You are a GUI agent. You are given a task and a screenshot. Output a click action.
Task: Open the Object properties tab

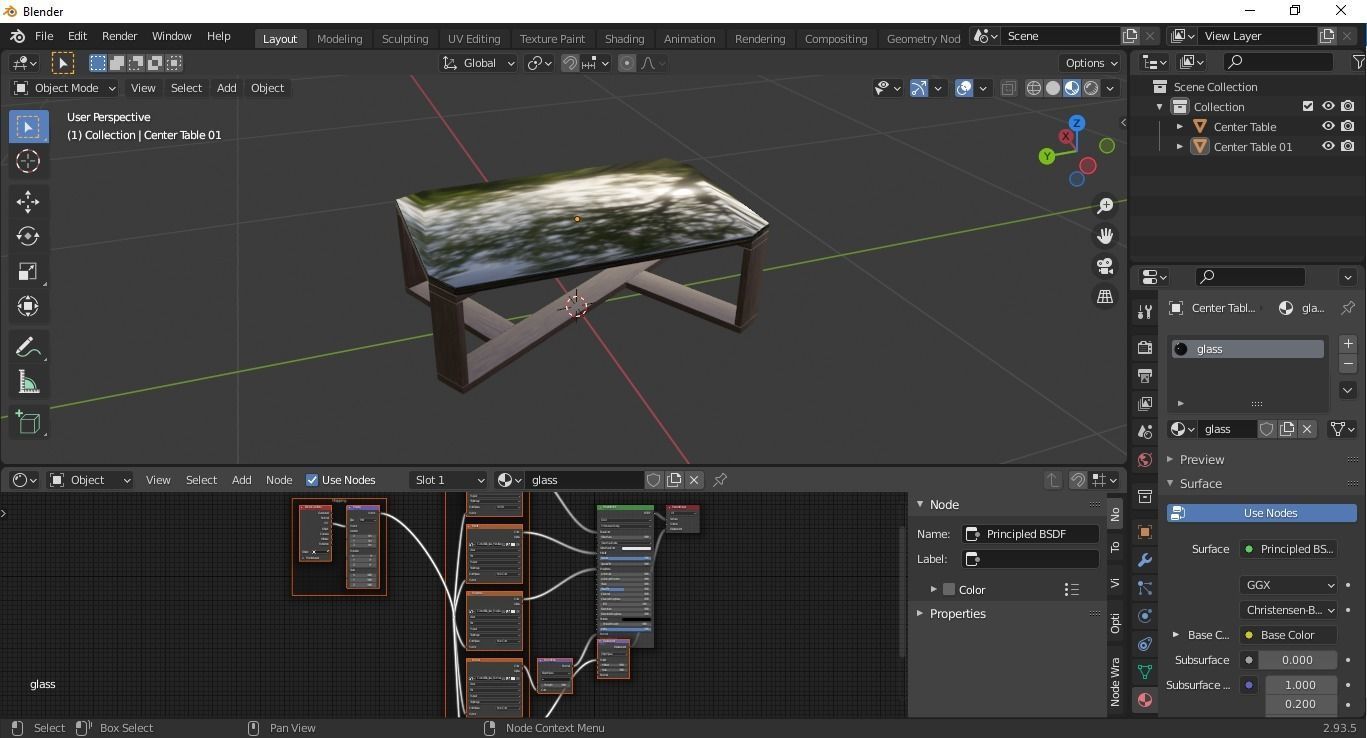click(1145, 532)
